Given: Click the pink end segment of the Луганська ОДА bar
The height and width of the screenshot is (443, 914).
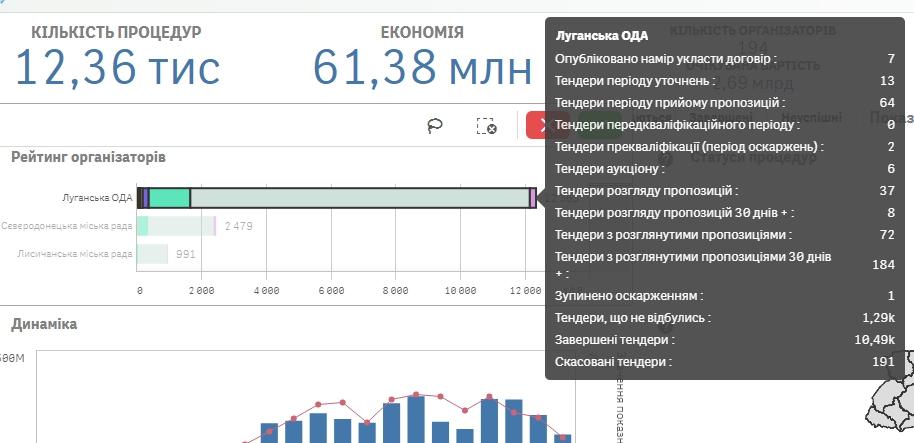Looking at the screenshot, I should pyautogui.click(x=532, y=198).
